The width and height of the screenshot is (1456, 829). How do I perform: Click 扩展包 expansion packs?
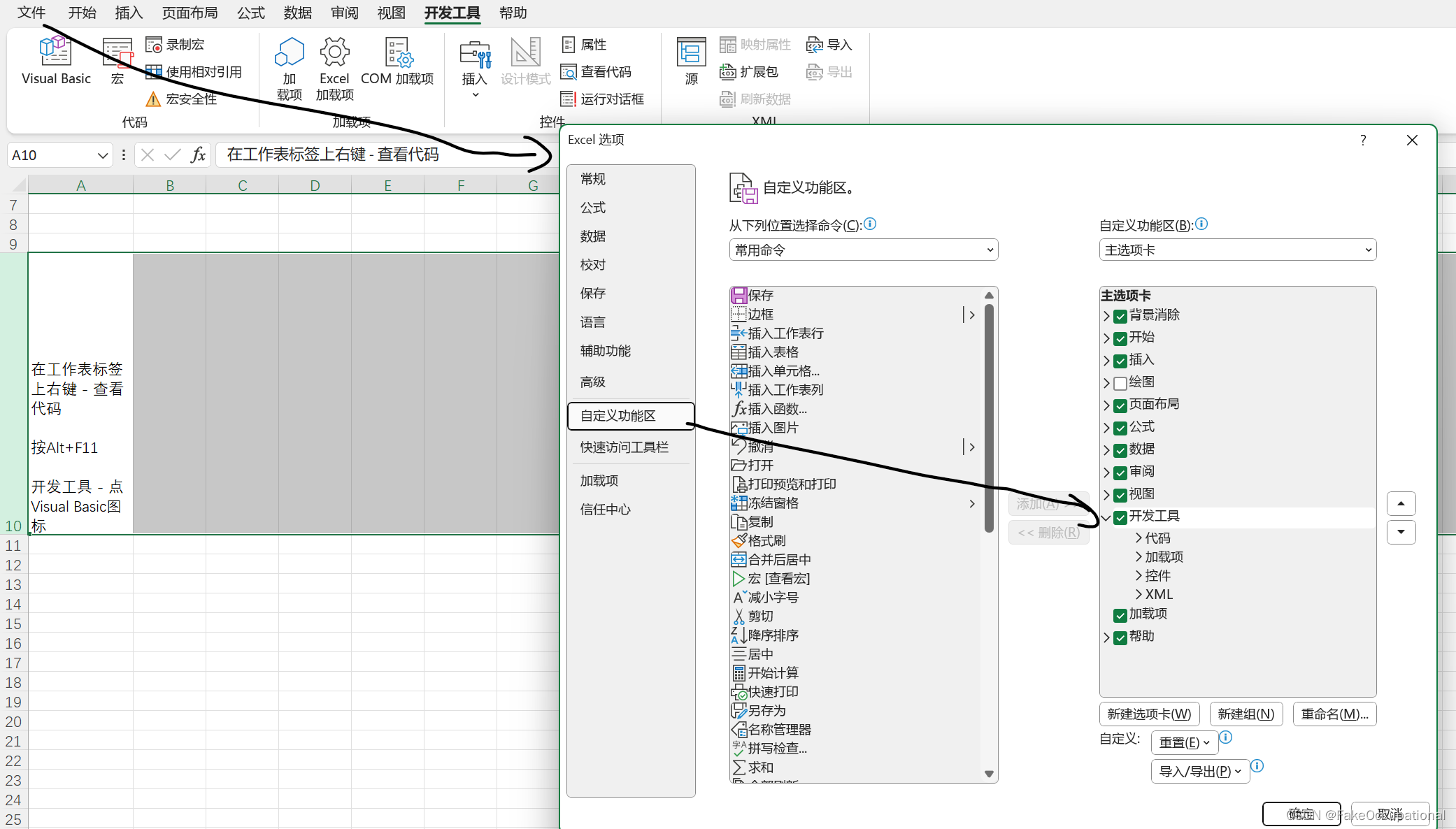tap(749, 72)
